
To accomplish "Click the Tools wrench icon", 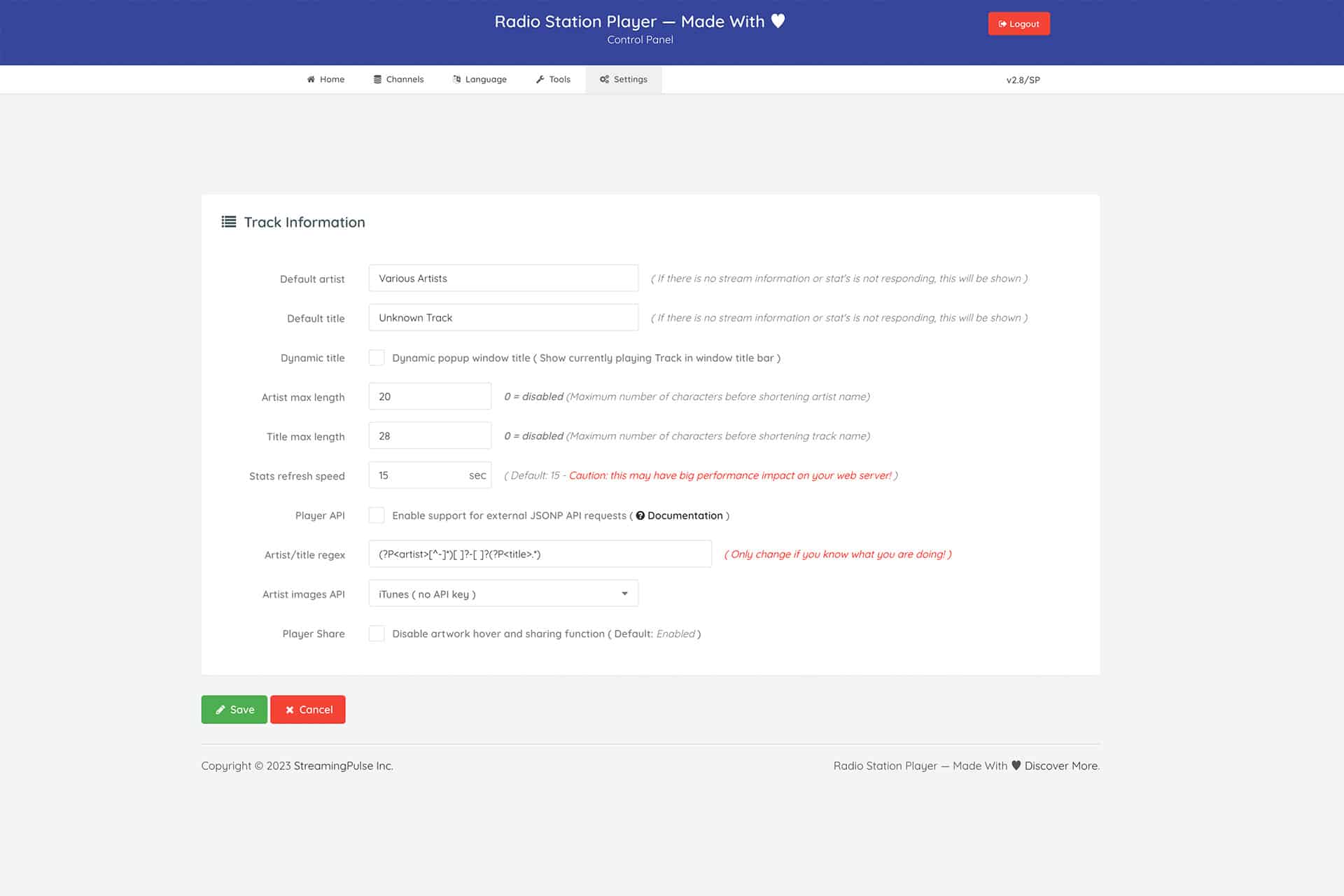I will click(540, 79).
